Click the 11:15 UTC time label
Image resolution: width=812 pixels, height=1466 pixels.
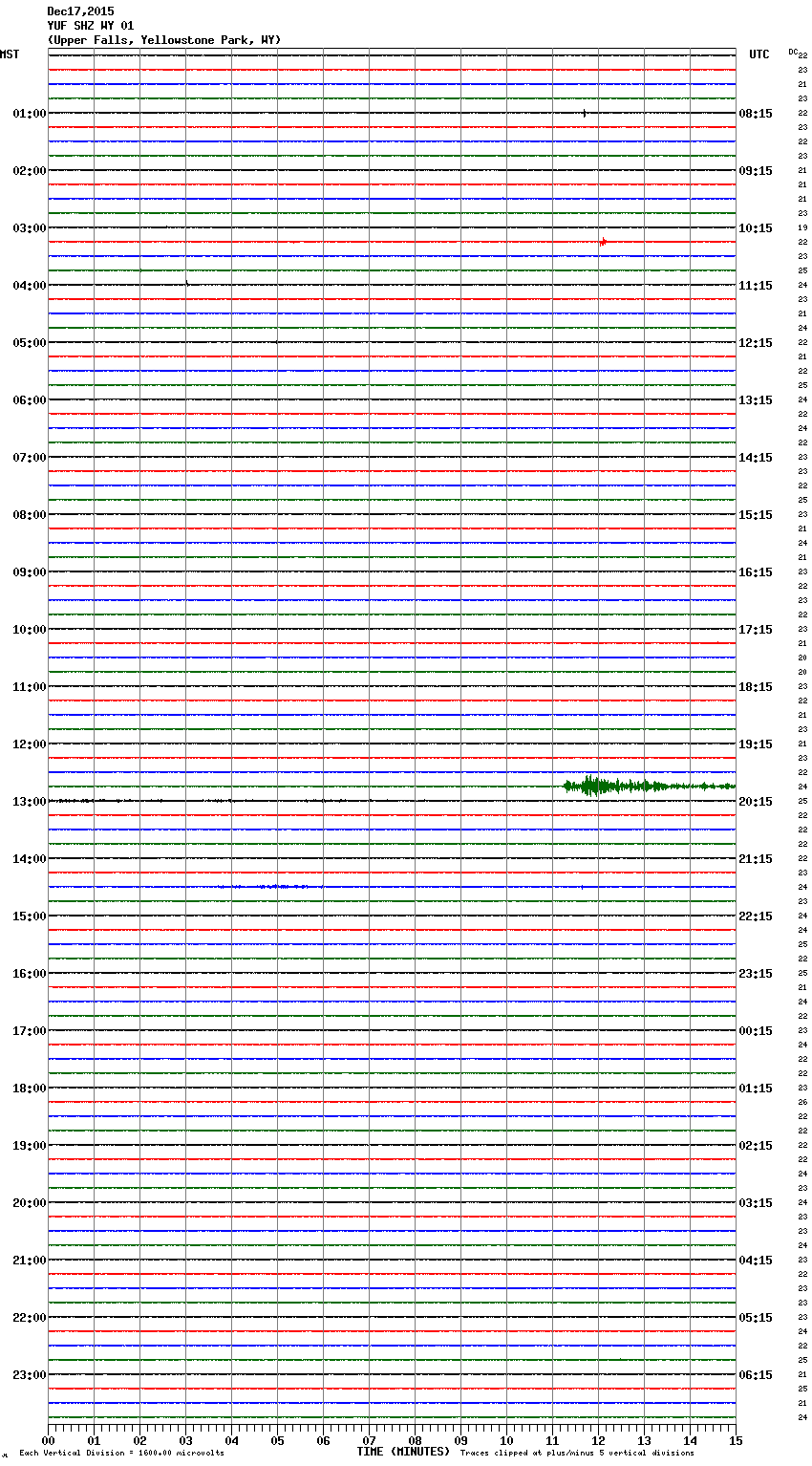pos(756,286)
